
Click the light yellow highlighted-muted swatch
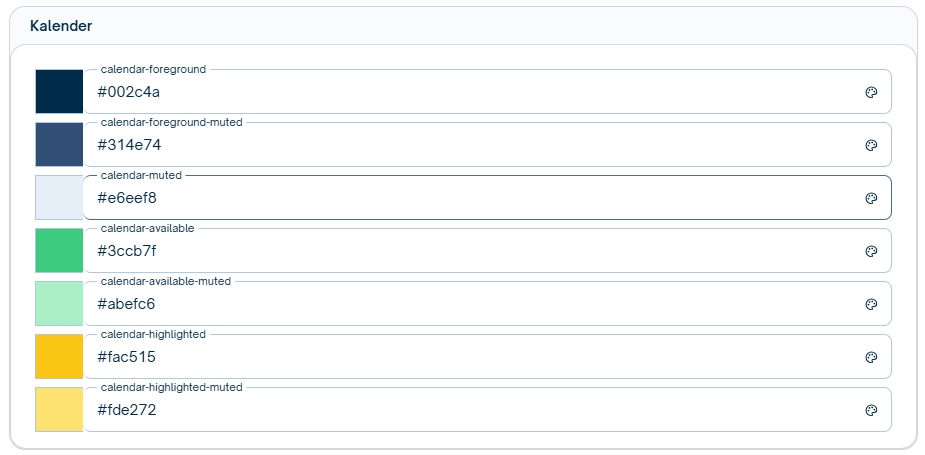(x=59, y=410)
